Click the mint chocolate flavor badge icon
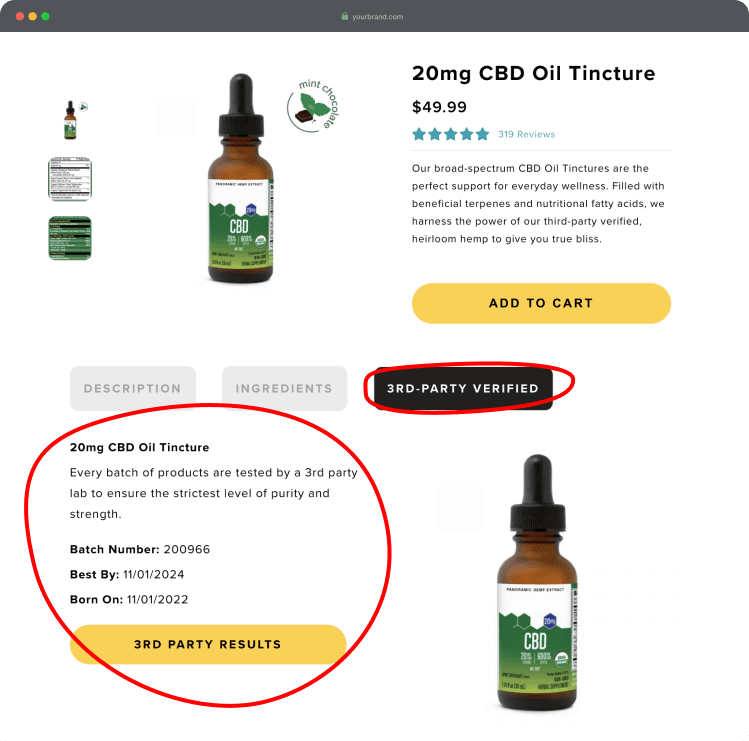Image resolution: width=749 pixels, height=741 pixels. pos(313,106)
